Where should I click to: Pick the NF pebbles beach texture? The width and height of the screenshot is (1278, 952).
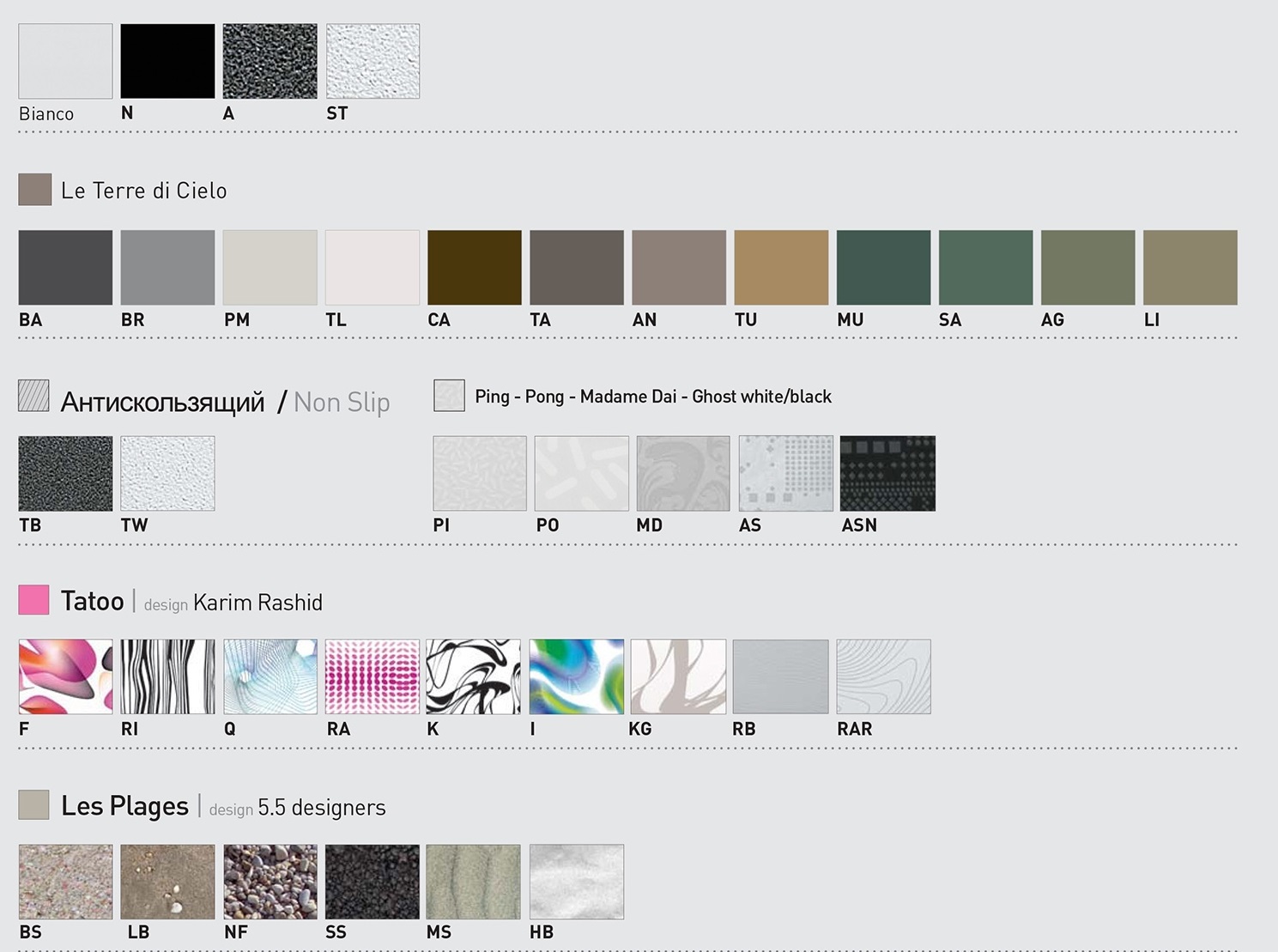tap(270, 882)
